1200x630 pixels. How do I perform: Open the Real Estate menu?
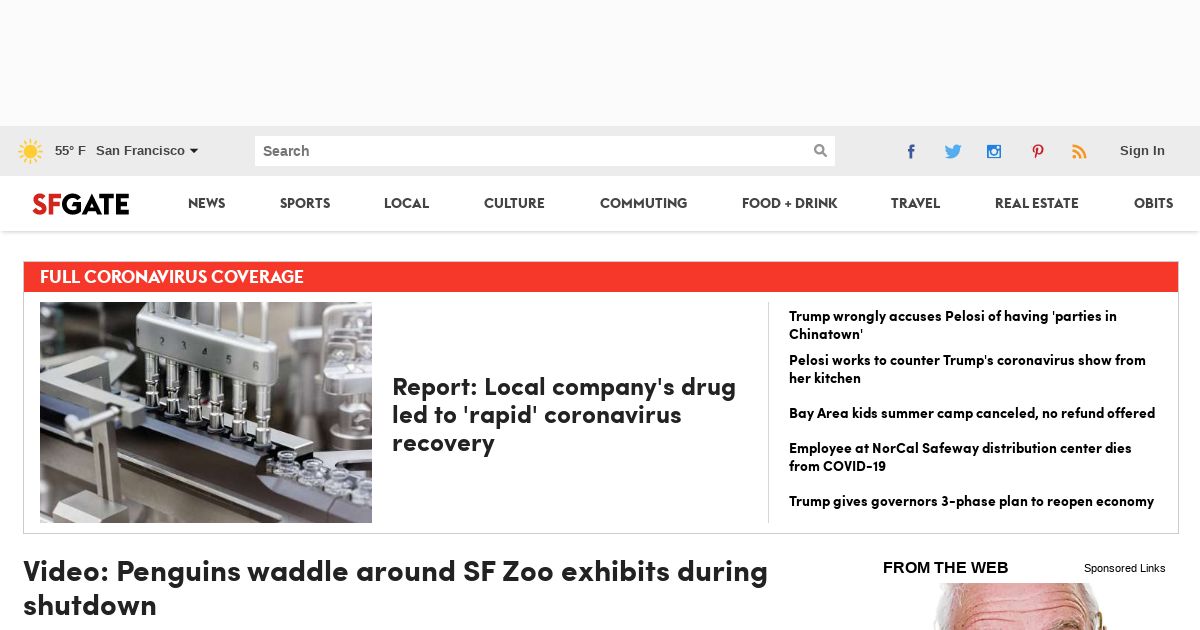(x=1037, y=203)
